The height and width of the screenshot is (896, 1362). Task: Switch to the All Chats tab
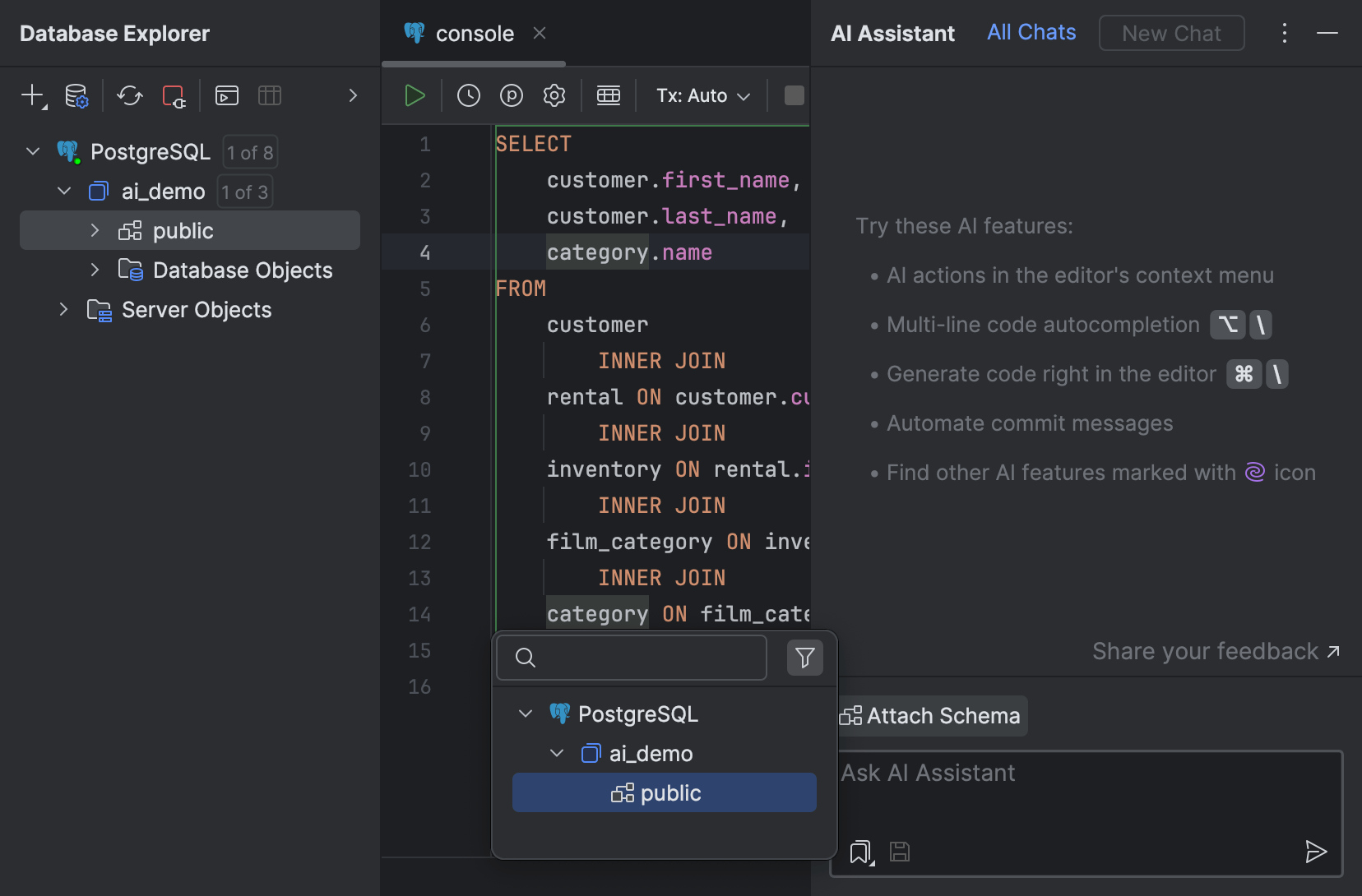coord(1031,32)
